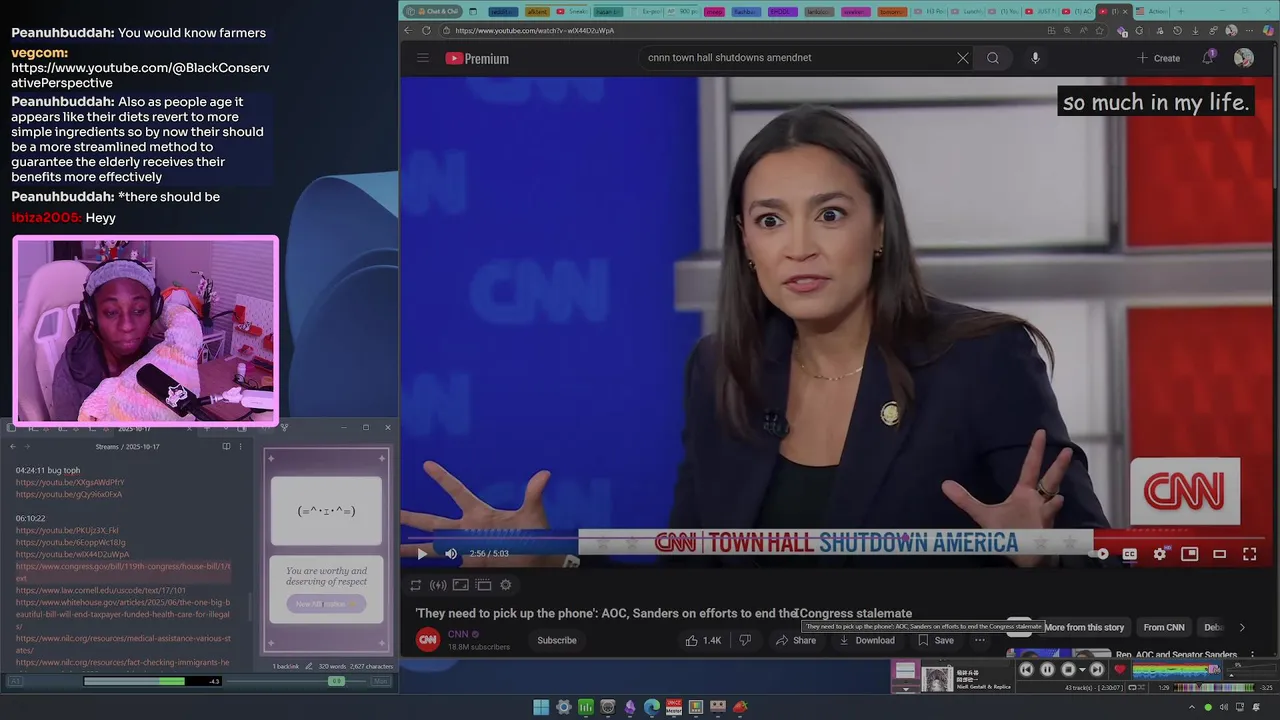1280x720 pixels.
Task: Open a new browser tab with plus
Action: pos(1179,12)
